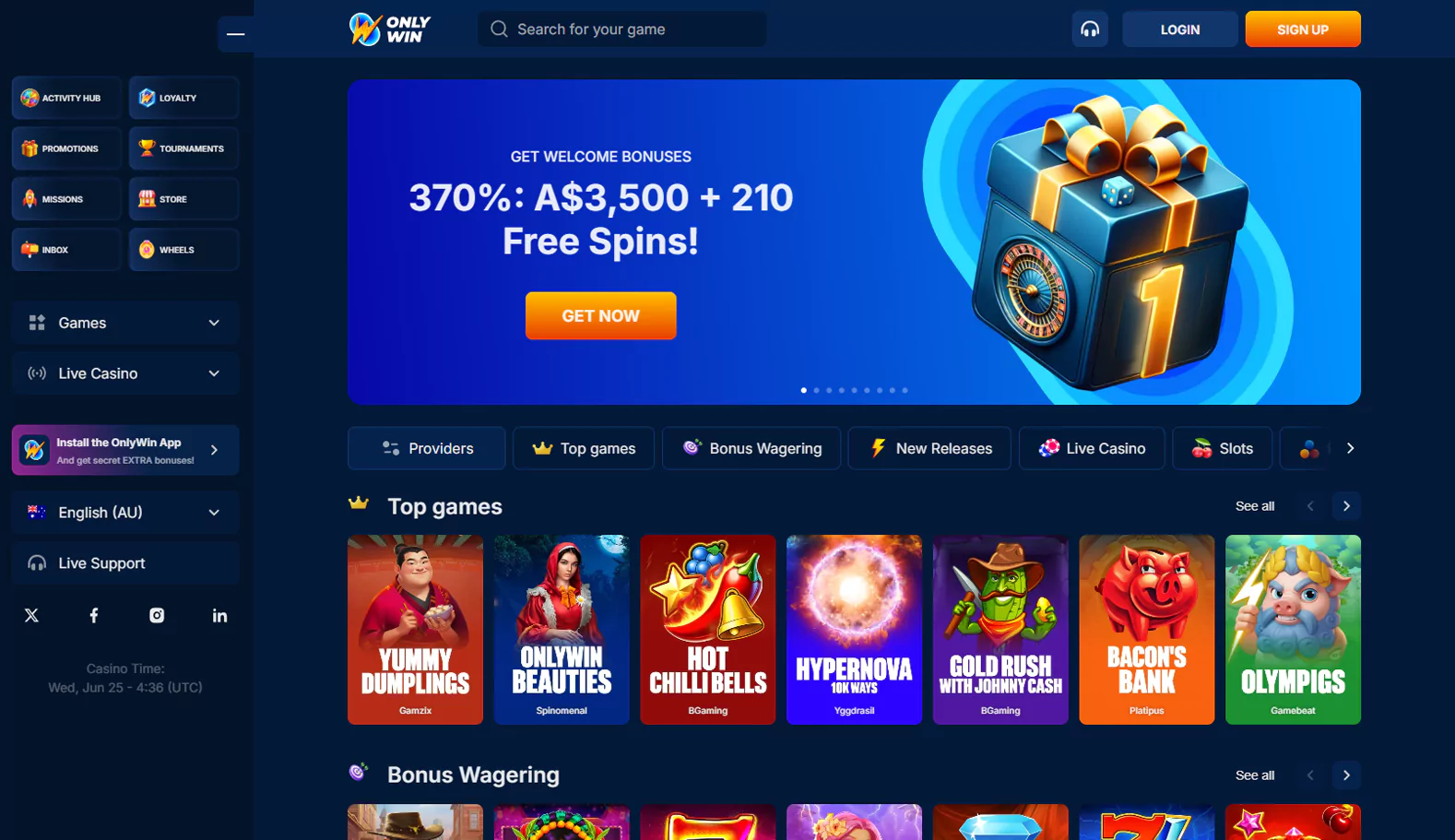1455x840 pixels.
Task: Open the Wheels shortcut
Action: point(183,250)
